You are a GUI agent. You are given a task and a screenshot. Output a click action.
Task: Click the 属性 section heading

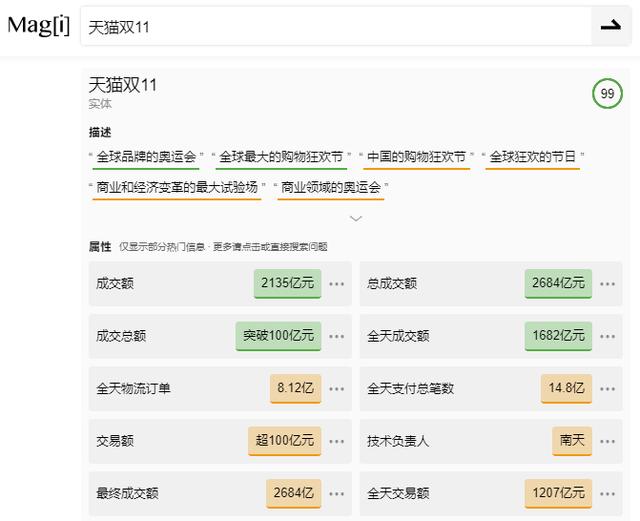click(x=100, y=247)
